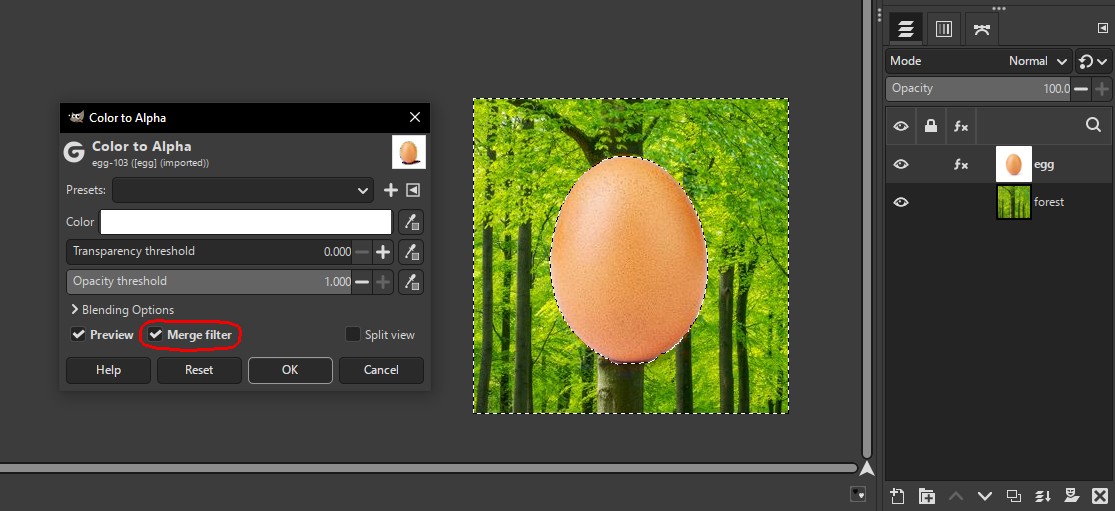This screenshot has width=1115, height=511.
Task: Click the canvas navigation arrow icon
Action: click(867, 468)
